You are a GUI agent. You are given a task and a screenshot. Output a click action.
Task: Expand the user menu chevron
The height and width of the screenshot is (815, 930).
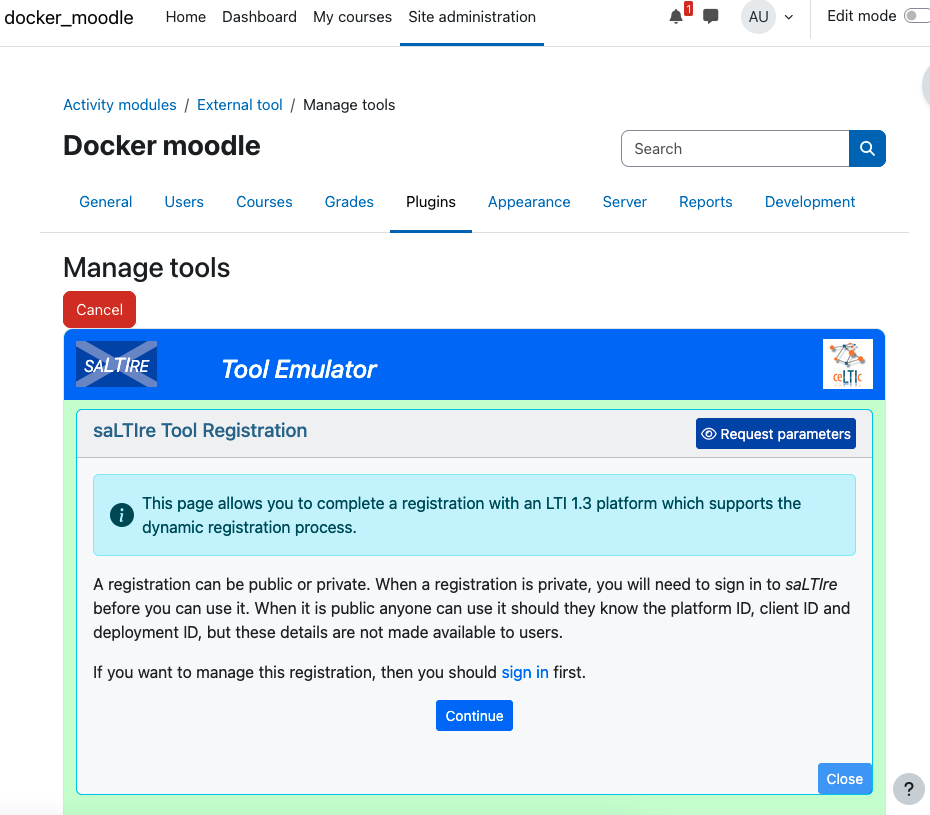[x=789, y=17]
